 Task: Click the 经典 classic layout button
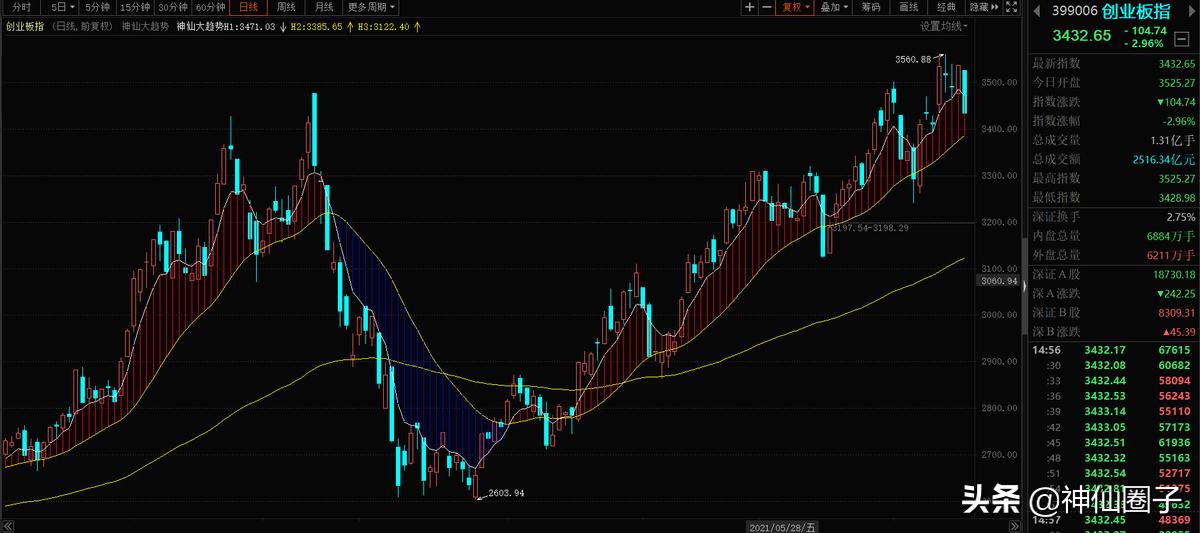pos(947,8)
